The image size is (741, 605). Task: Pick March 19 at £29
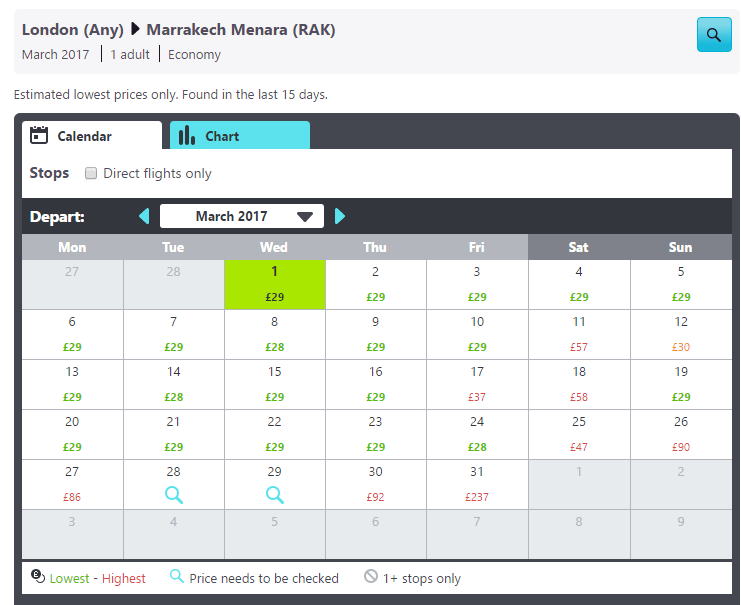(681, 385)
